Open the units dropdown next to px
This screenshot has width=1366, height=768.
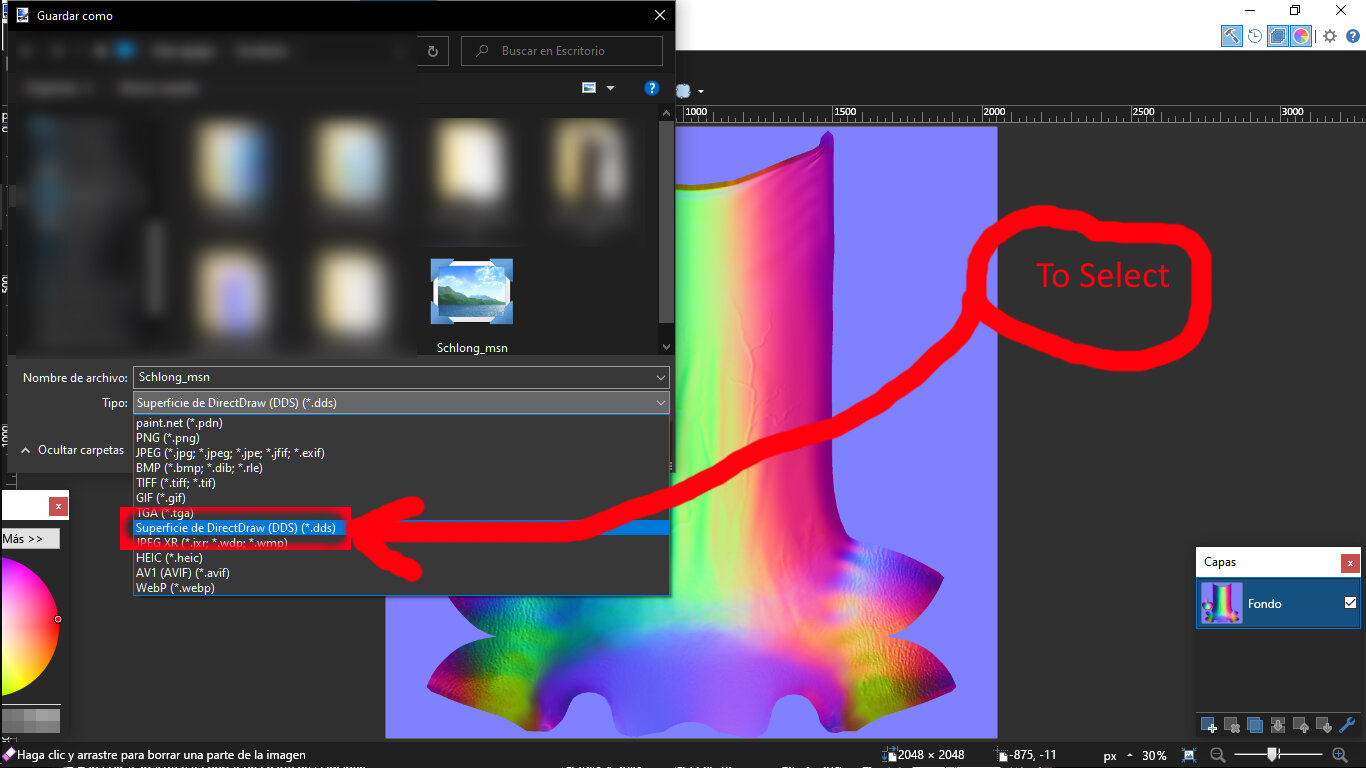1130,755
